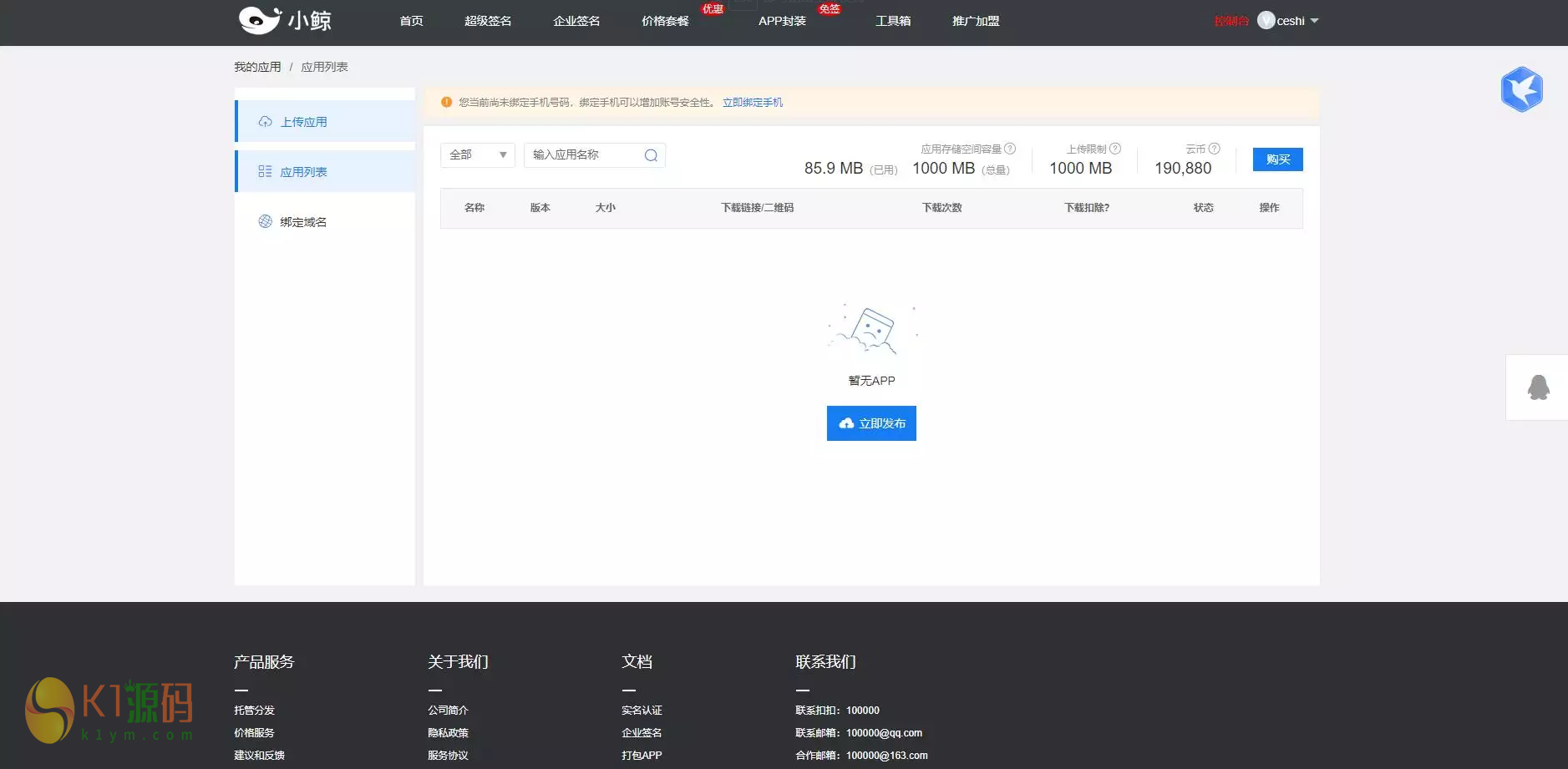Image resolution: width=1568 pixels, height=769 pixels.
Task: Click the 应用列表 list icon
Action: (265, 171)
